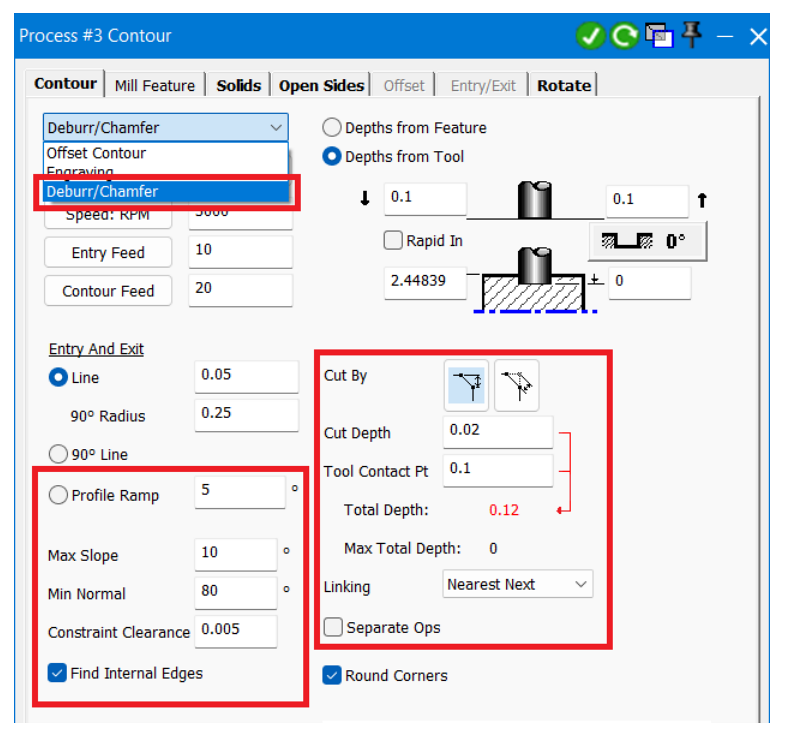Enable the Separate Ops checkbox
785x740 pixels.
point(333,627)
